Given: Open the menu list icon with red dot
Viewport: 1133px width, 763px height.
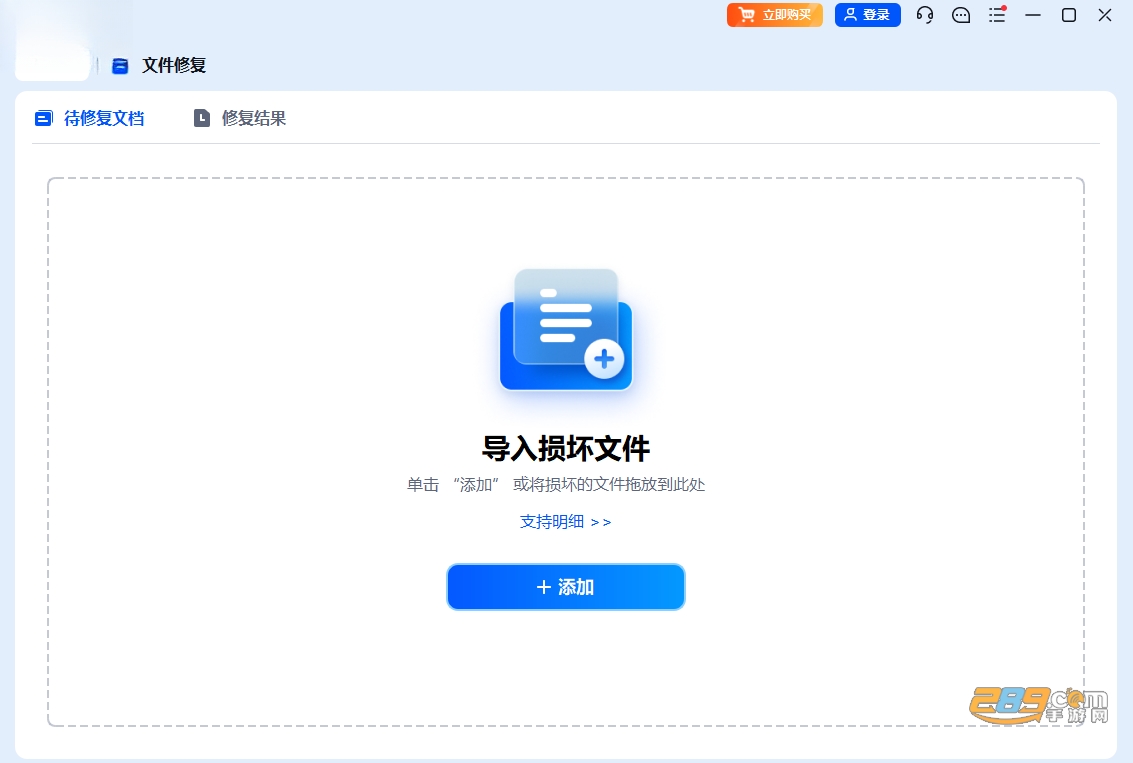Looking at the screenshot, I should [997, 14].
